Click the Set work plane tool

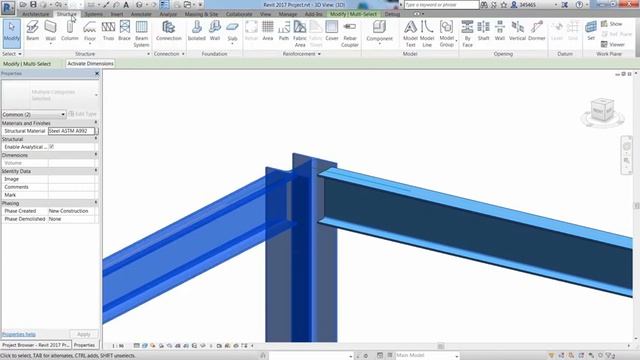(591, 31)
